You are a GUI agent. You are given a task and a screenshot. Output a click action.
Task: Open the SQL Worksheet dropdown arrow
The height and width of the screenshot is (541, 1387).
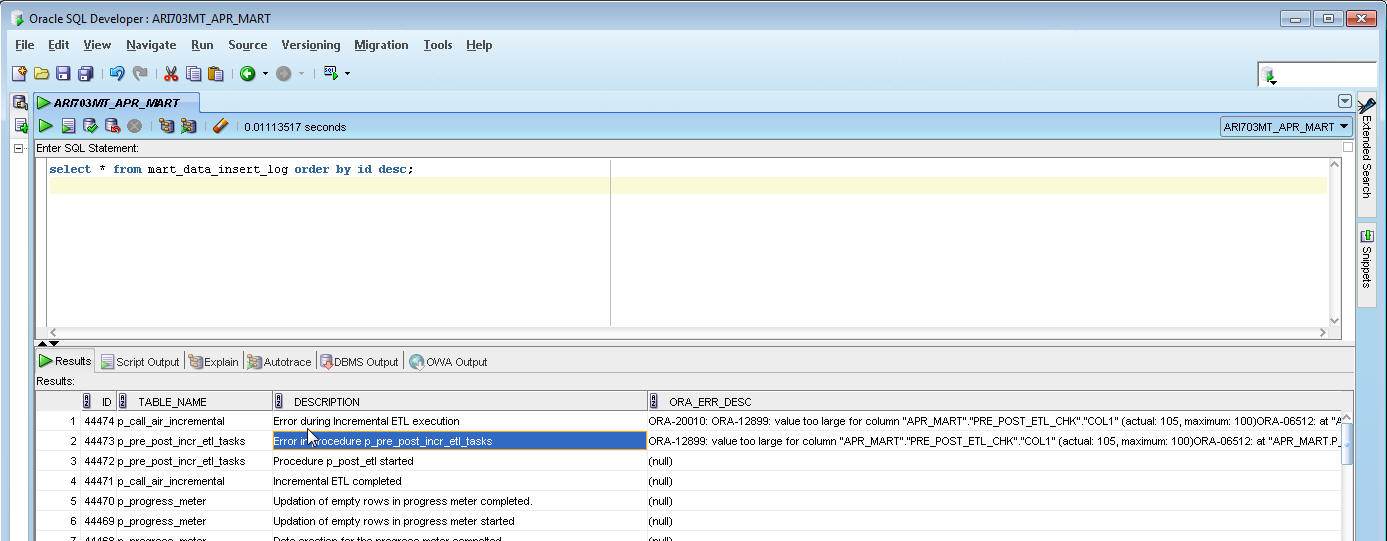tap(347, 73)
